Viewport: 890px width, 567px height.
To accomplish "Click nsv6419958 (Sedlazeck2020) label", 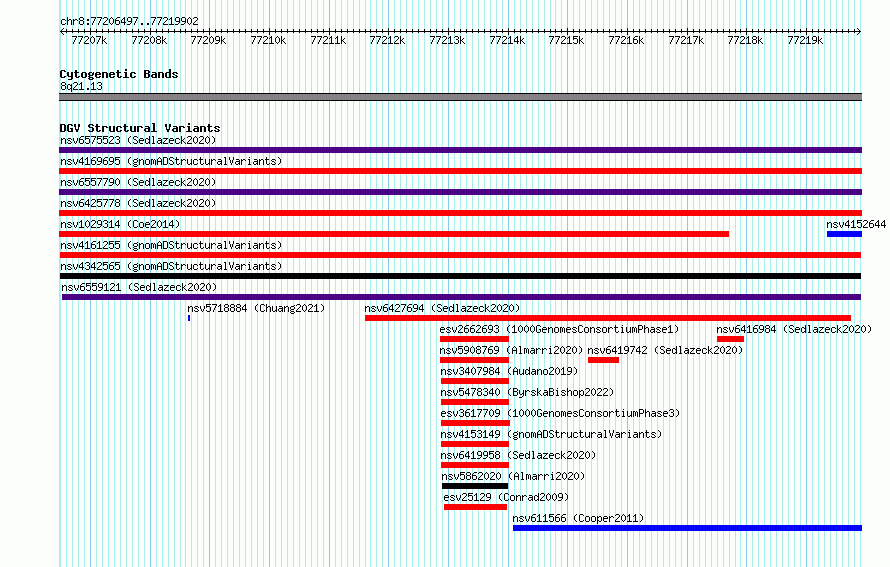I will 518,455.
